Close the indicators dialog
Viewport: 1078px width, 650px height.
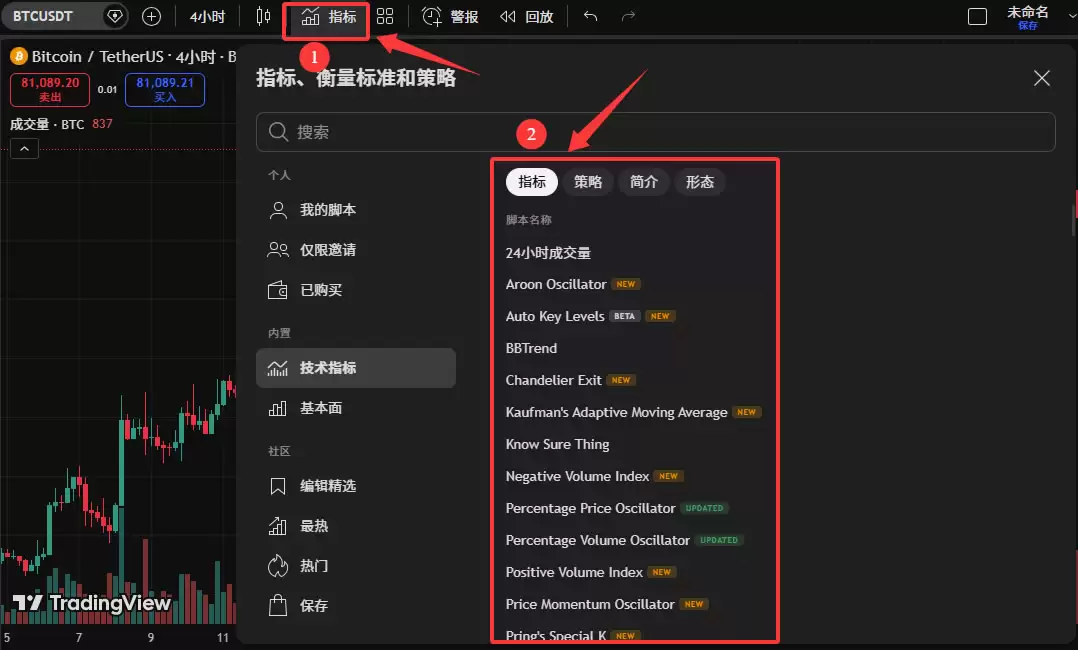[1042, 78]
